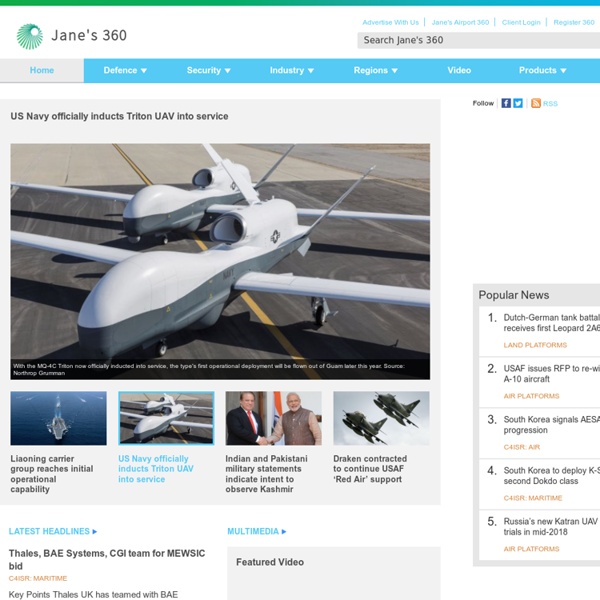Open Dutch-German tank battalion popular story

[x=551, y=323]
